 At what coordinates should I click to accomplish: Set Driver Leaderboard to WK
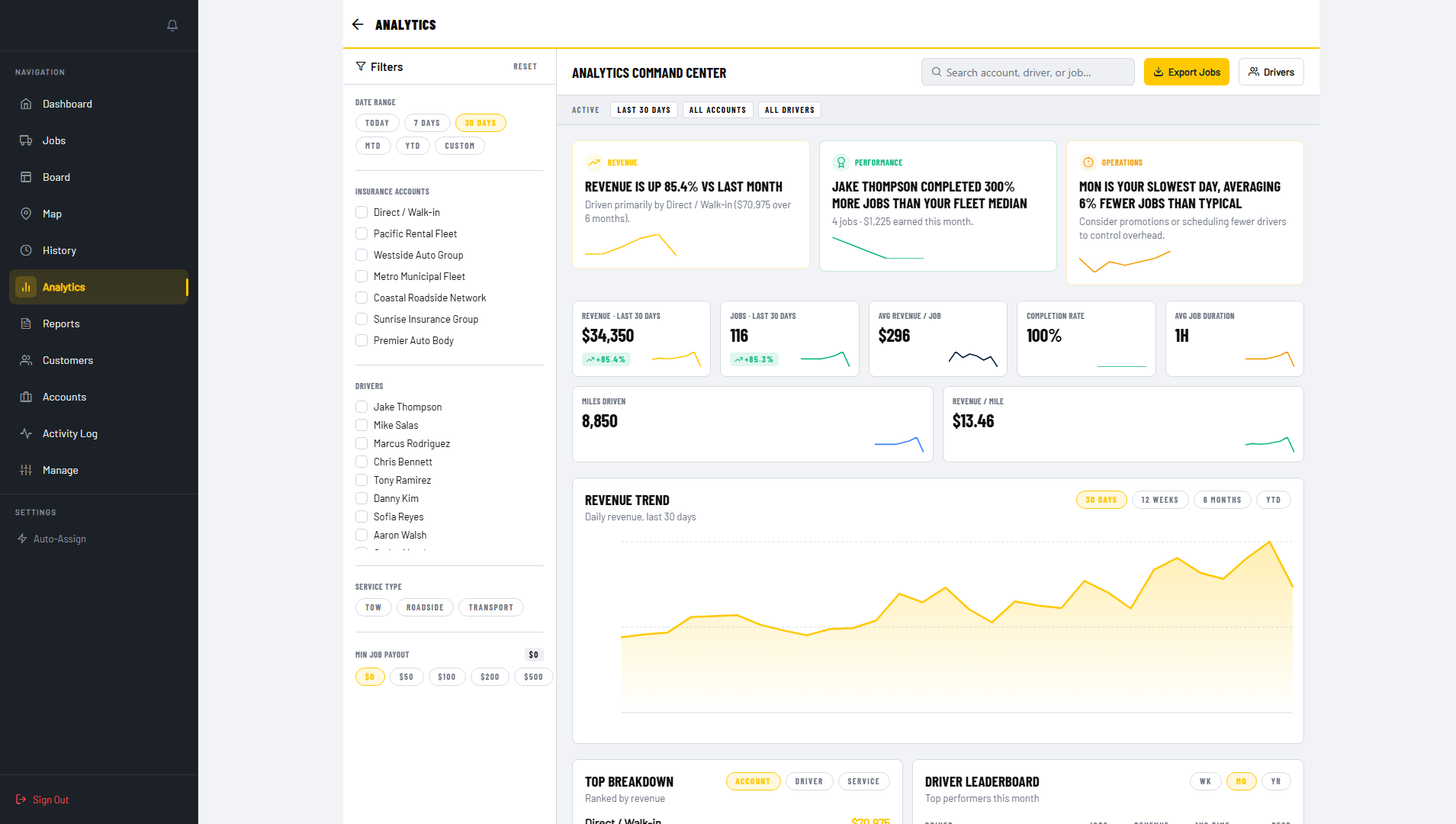pos(1206,781)
